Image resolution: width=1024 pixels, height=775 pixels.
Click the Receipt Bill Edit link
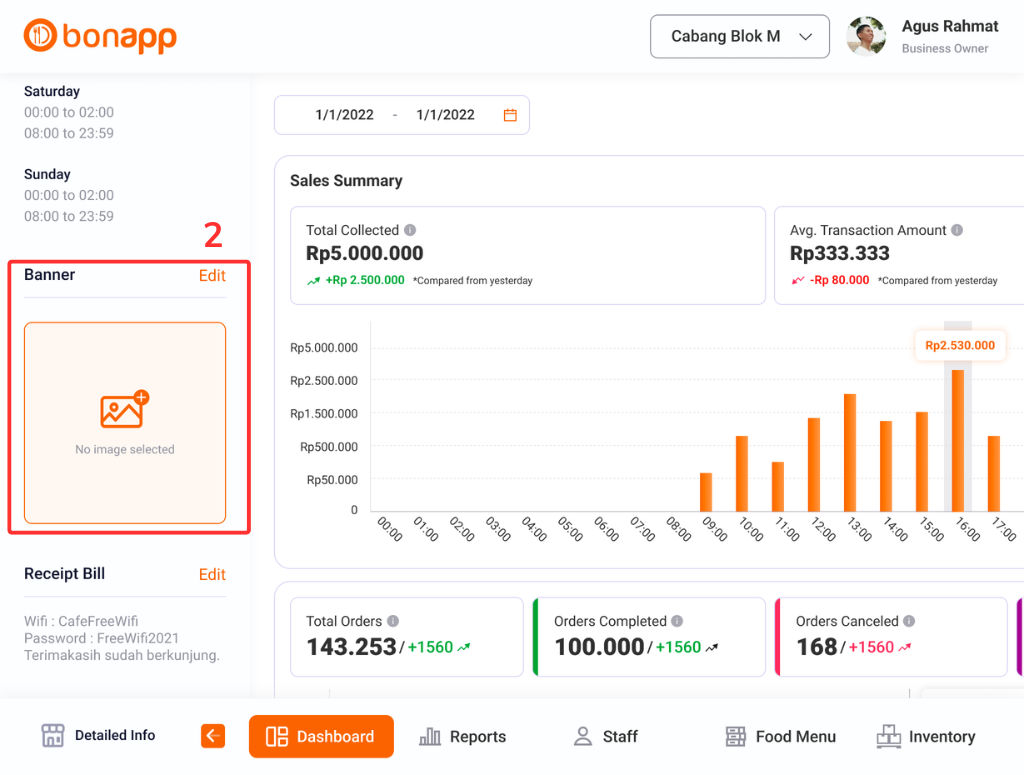click(212, 575)
